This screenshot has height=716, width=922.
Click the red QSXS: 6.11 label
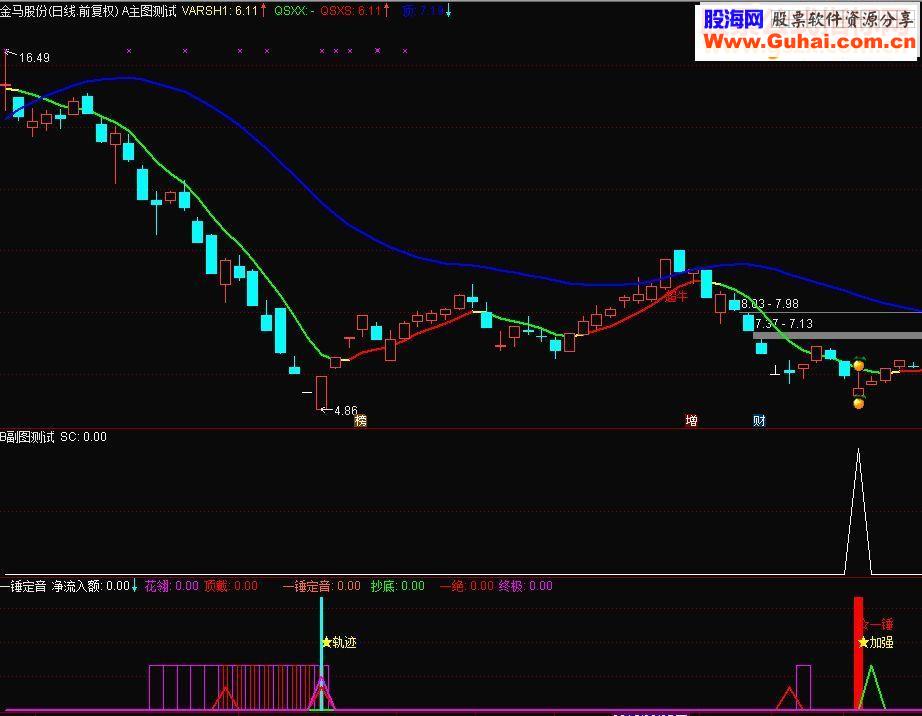(351, 11)
